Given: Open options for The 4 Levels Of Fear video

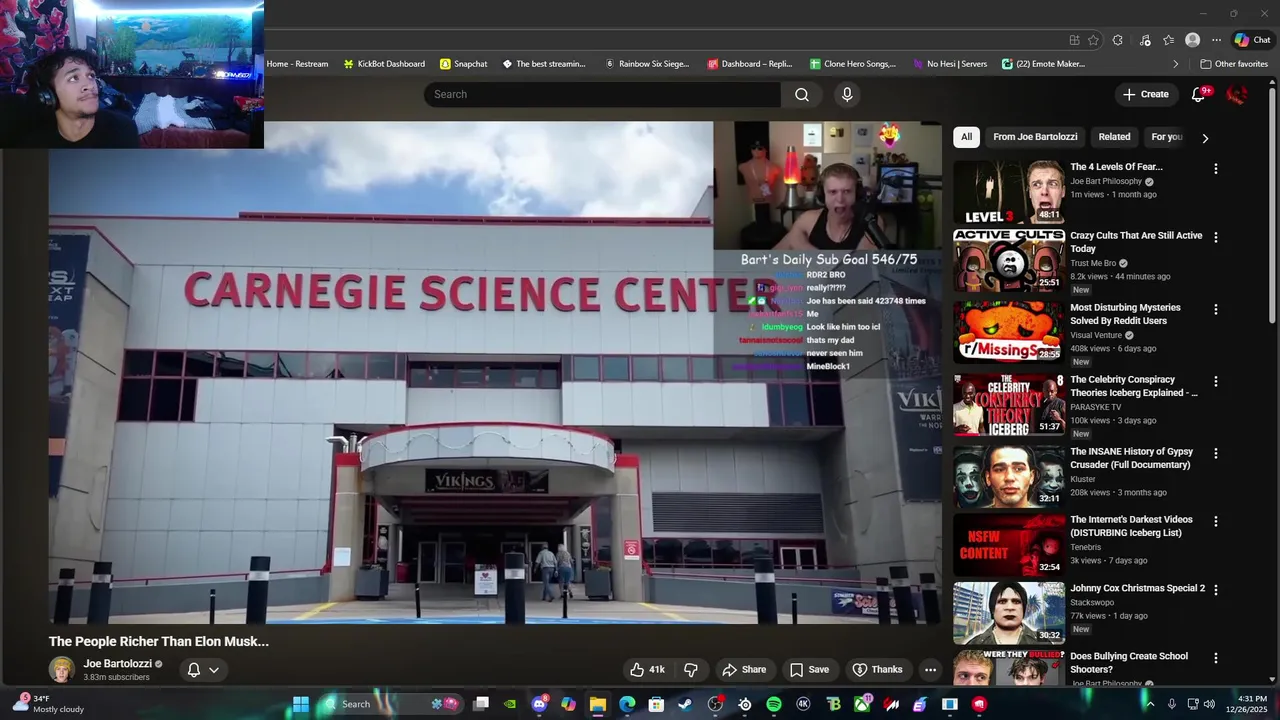Looking at the screenshot, I should coord(1216,169).
